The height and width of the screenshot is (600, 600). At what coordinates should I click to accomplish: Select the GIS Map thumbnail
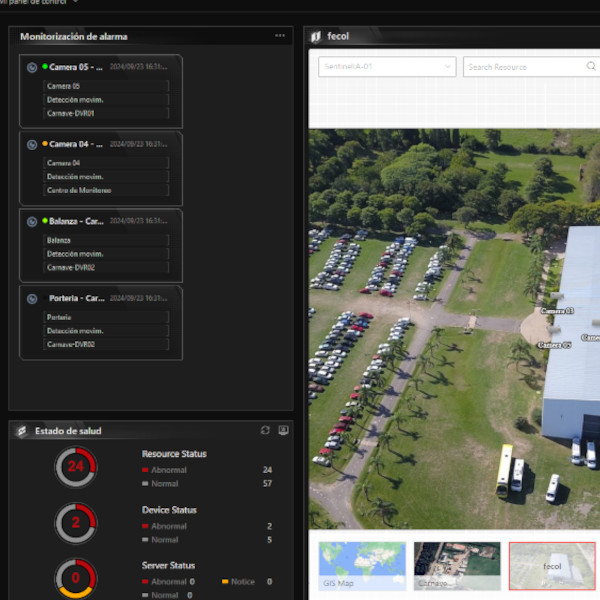click(x=362, y=566)
